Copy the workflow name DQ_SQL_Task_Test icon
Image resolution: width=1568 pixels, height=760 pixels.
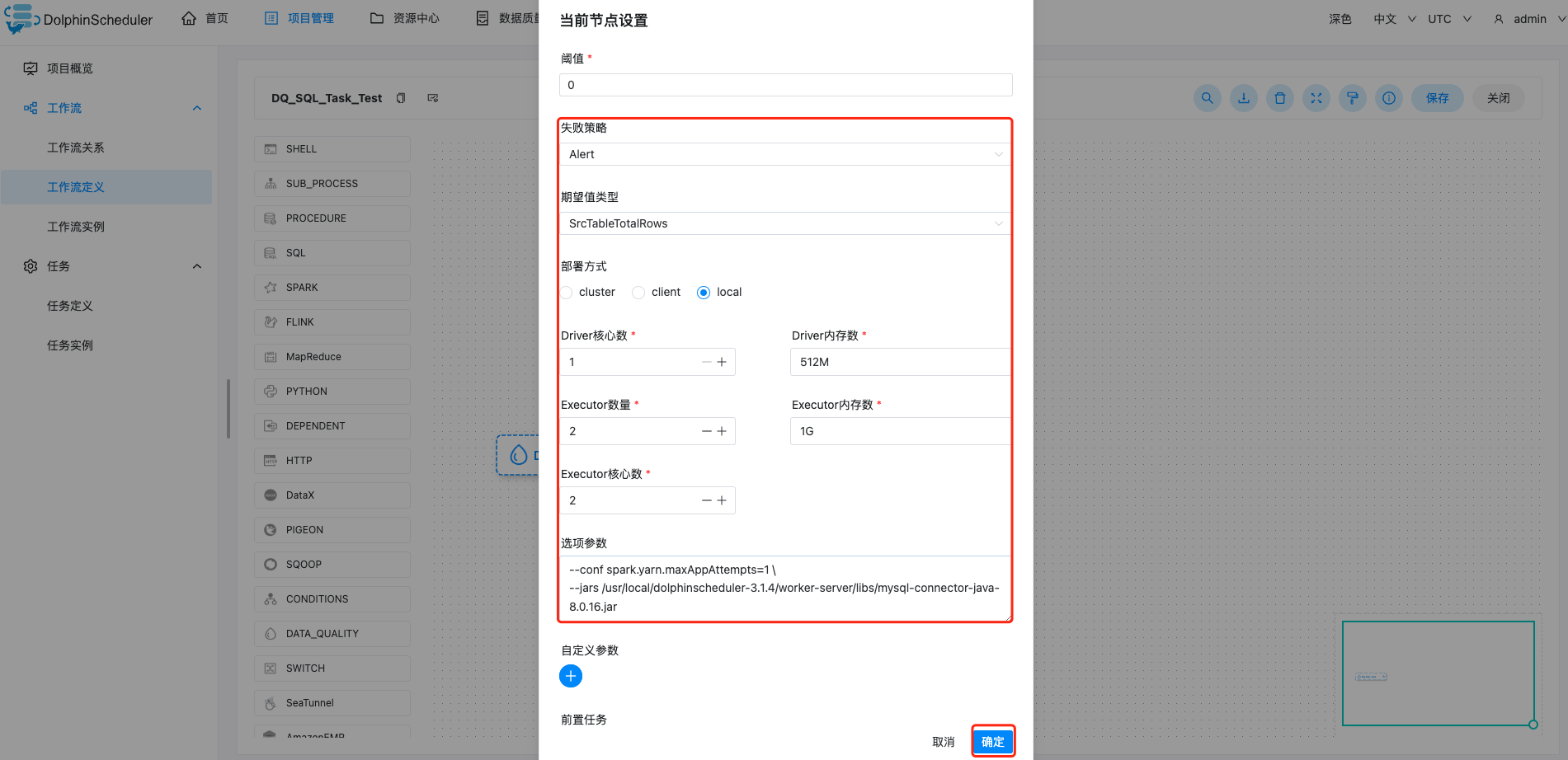401,98
